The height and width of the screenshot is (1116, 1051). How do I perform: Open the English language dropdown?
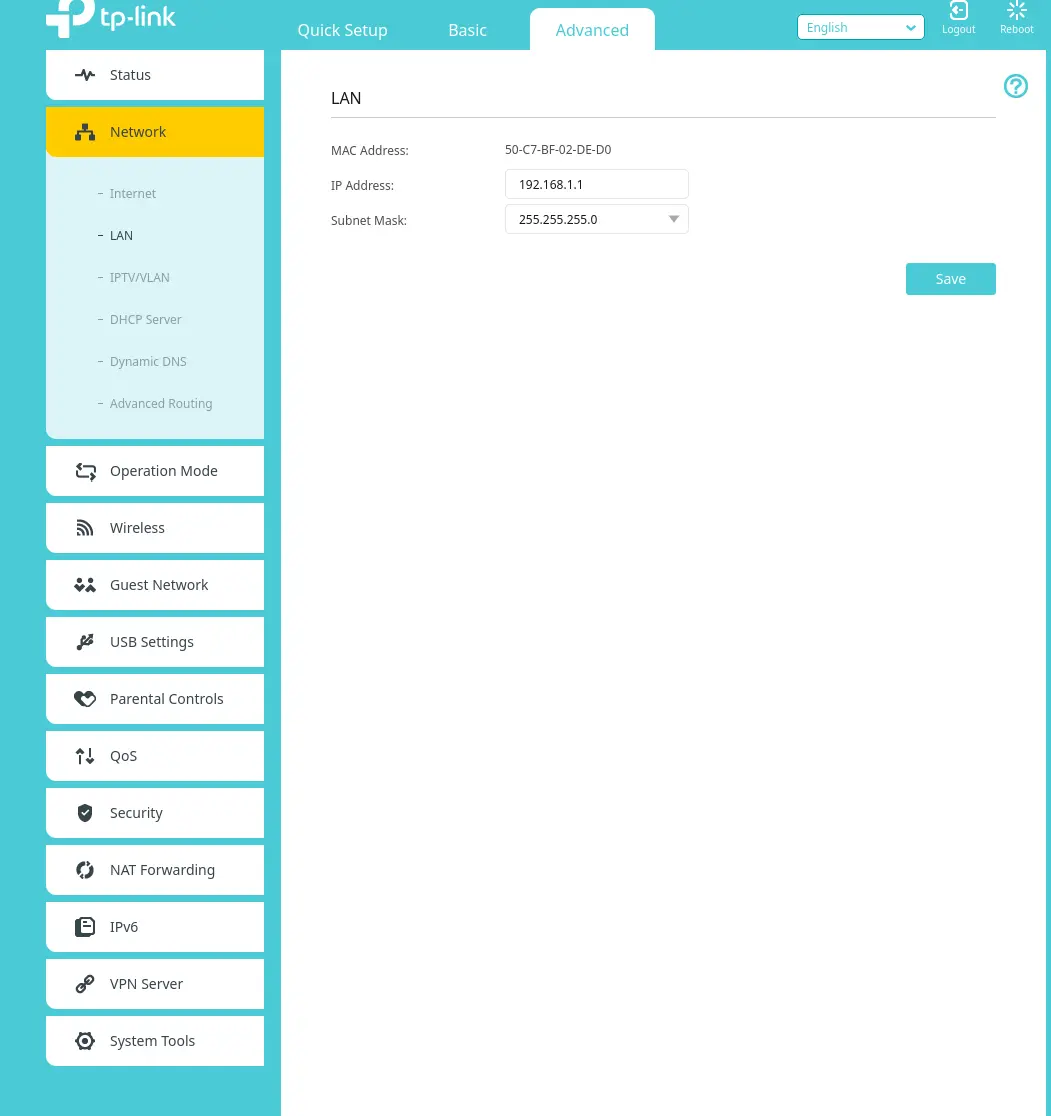pyautogui.click(x=860, y=28)
